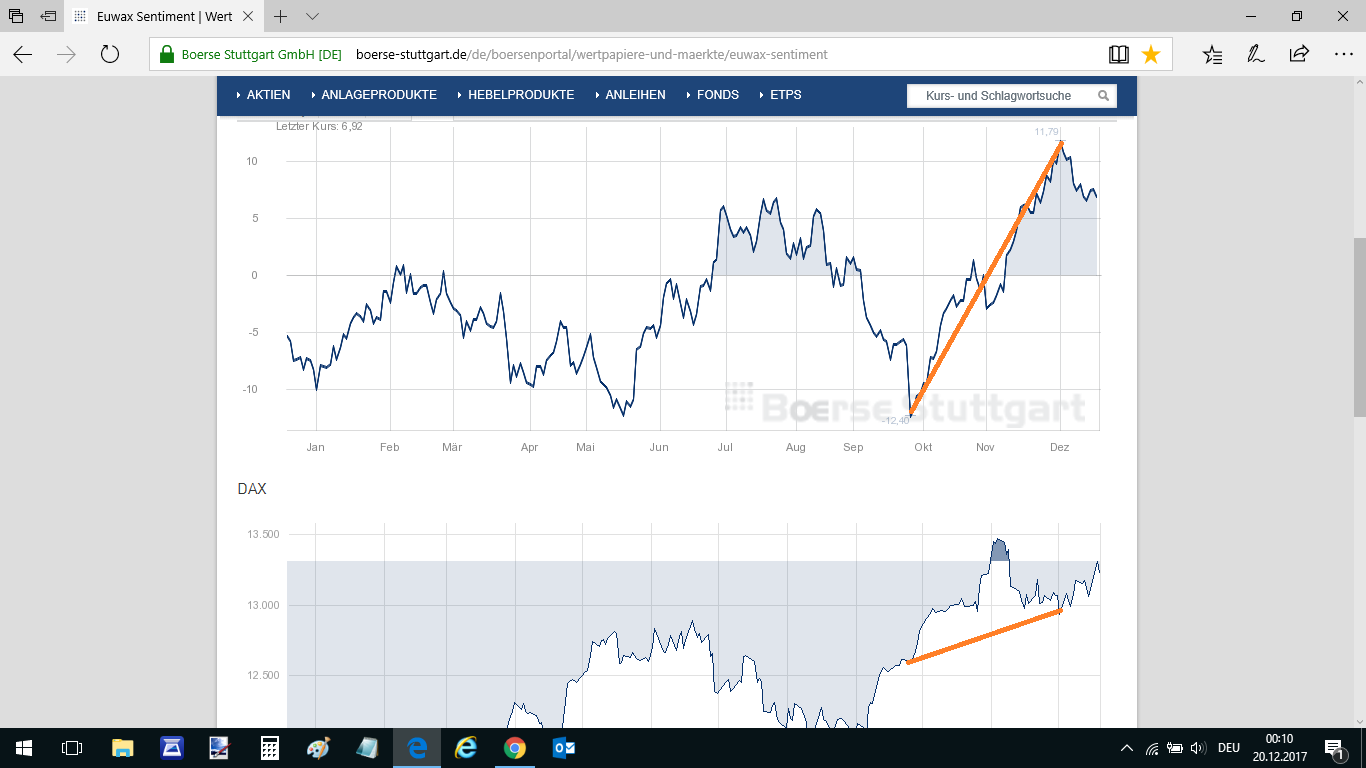The image size is (1366, 768).
Task: Click the web notes pen icon
Action: pyautogui.click(x=1255, y=55)
